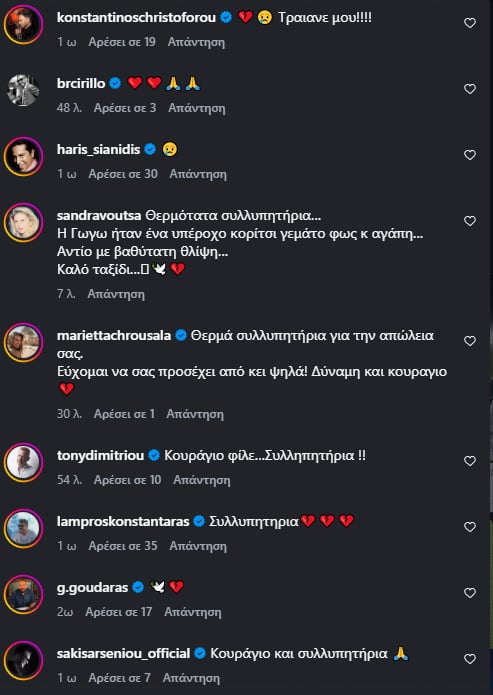
Task: Like g.goudaras's comment
Action: 470,593
